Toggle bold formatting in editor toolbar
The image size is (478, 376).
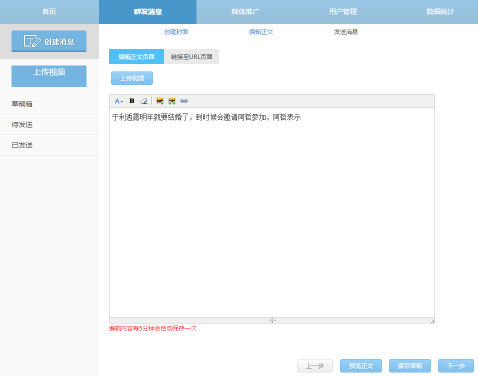[x=132, y=101]
